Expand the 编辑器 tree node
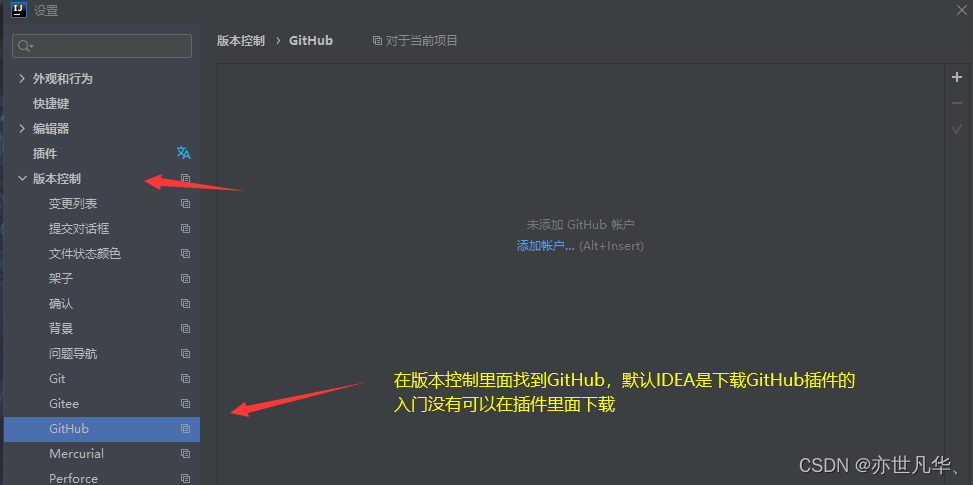 [22, 128]
